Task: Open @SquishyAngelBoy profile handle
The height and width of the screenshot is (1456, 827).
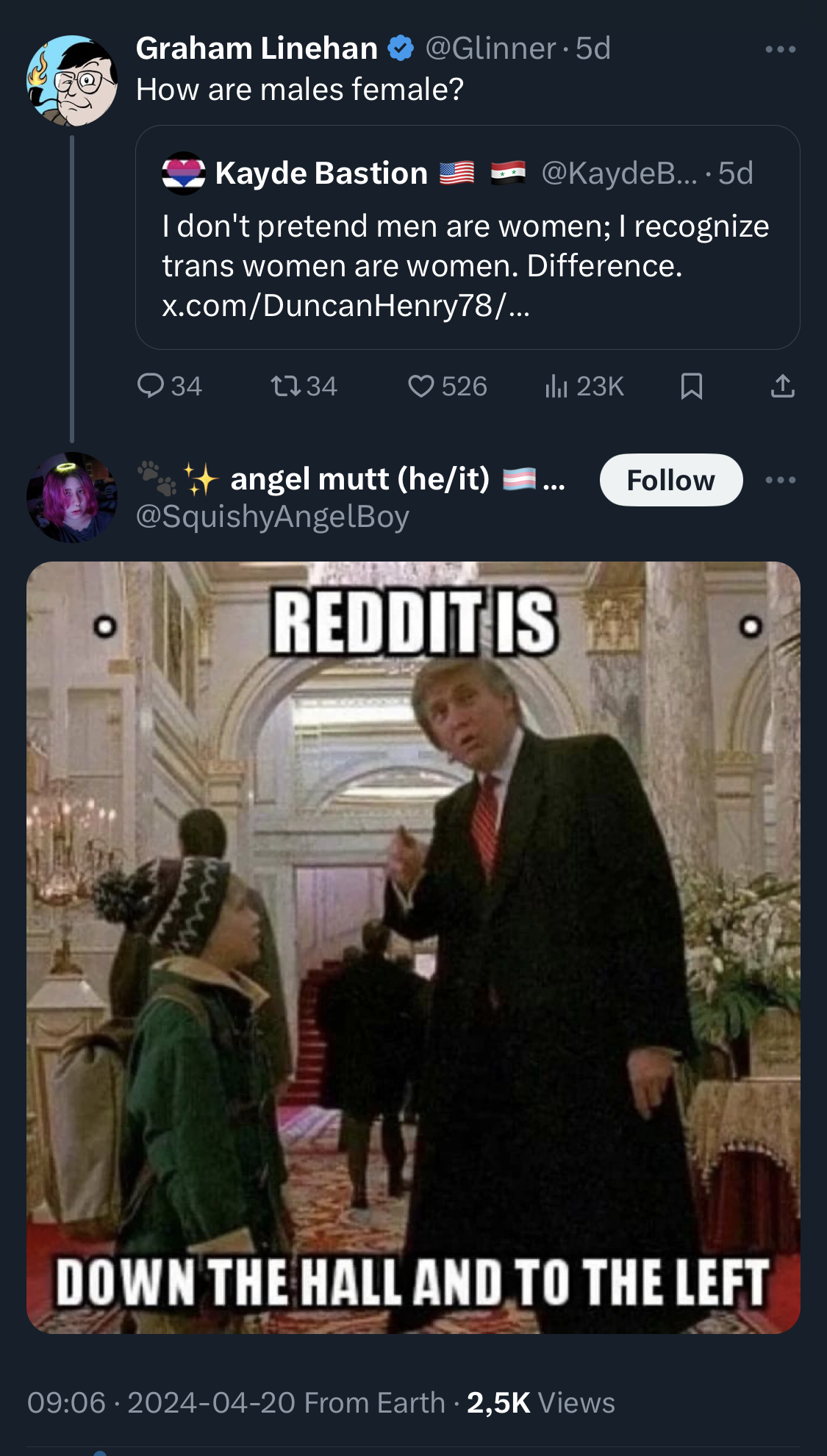Action: tap(273, 517)
